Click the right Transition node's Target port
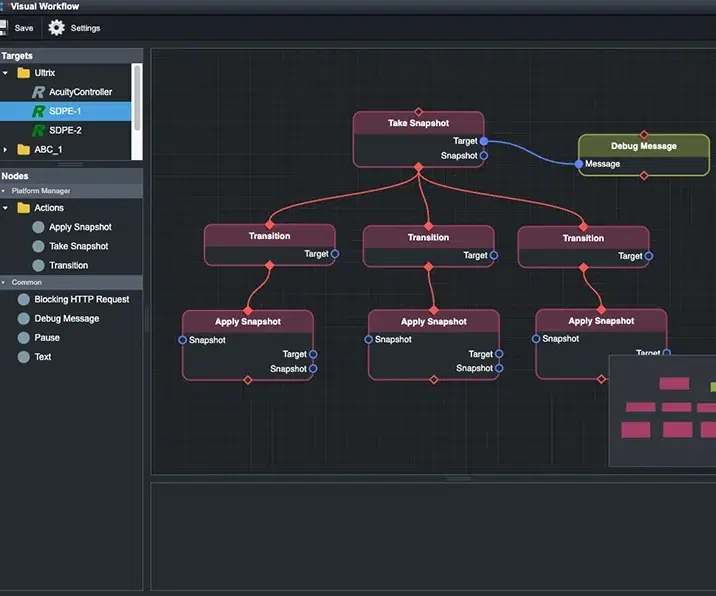 (x=649, y=256)
